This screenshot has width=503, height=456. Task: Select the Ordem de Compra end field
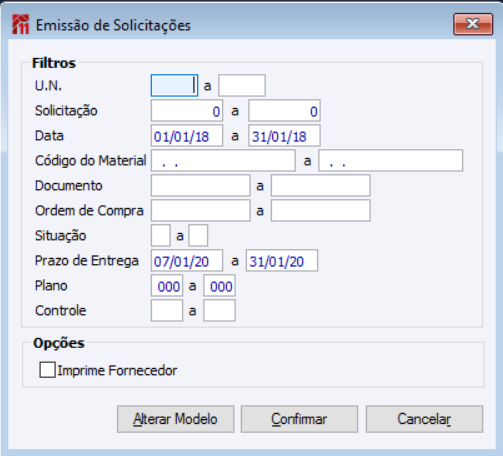coord(321,211)
